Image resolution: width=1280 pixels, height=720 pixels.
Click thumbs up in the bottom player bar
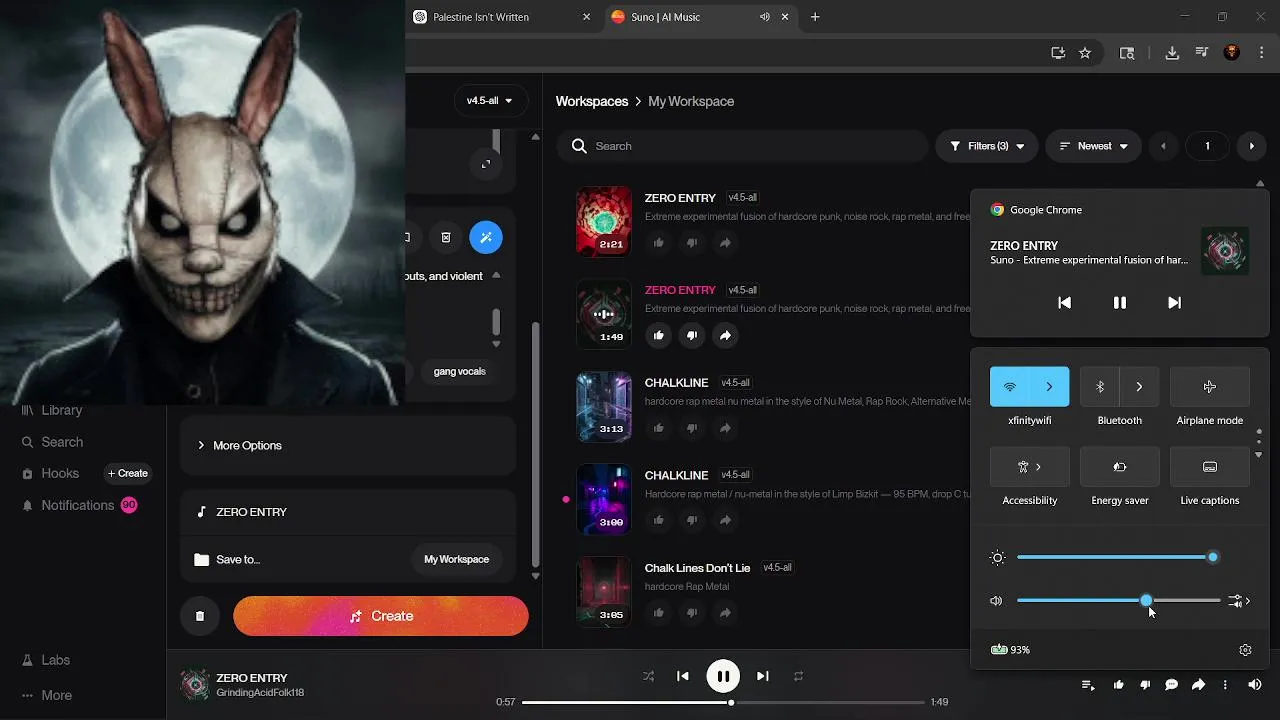[x=1118, y=685]
